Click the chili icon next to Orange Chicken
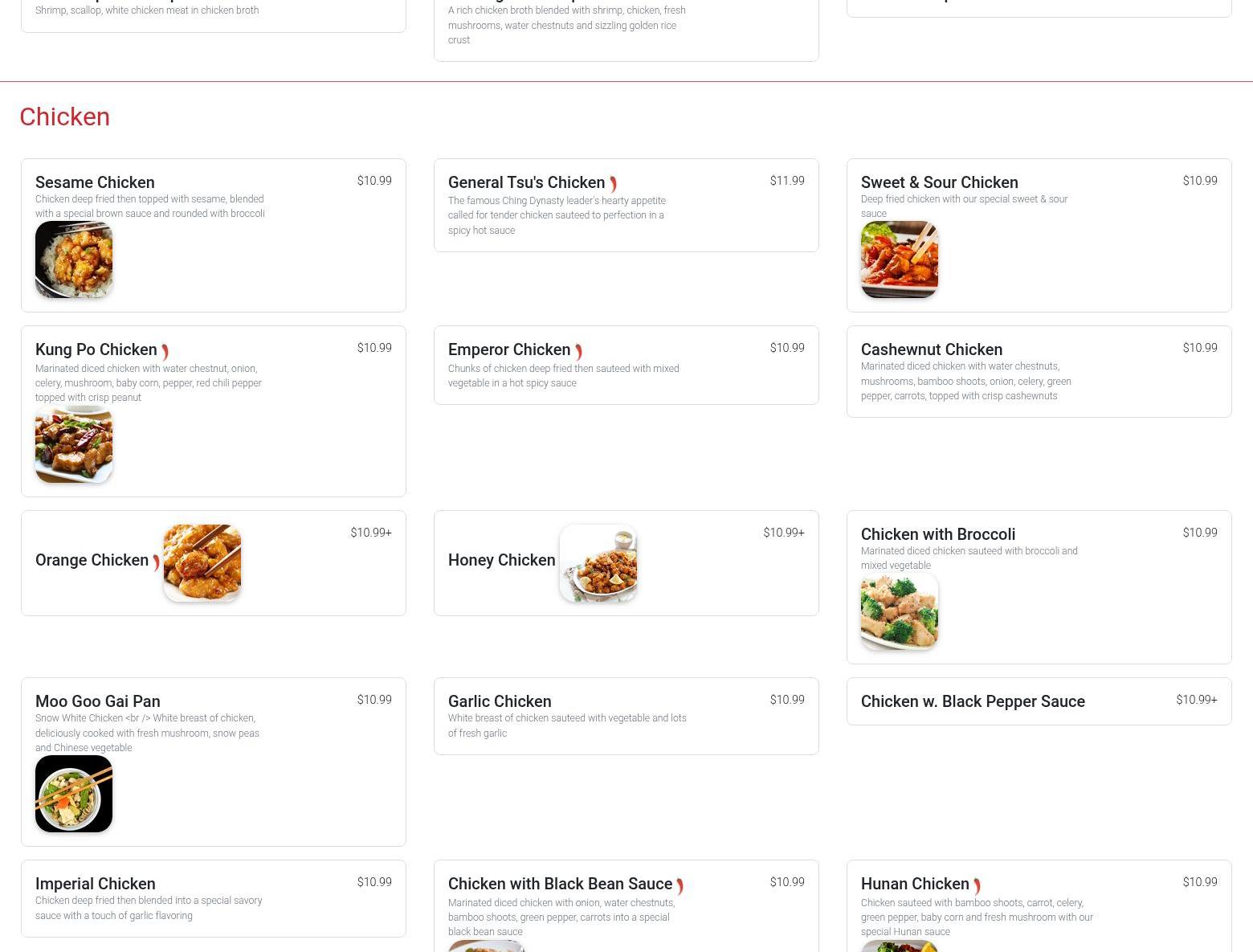 coord(156,562)
